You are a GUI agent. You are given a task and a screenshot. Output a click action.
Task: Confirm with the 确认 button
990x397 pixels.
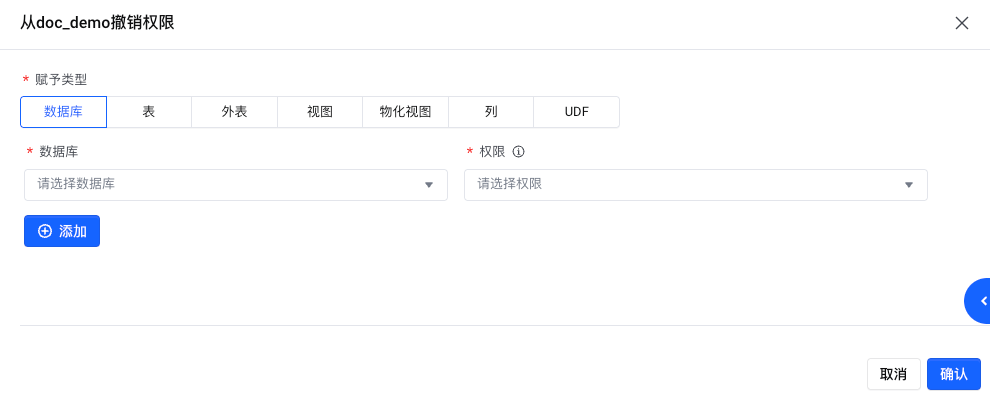pos(953,374)
